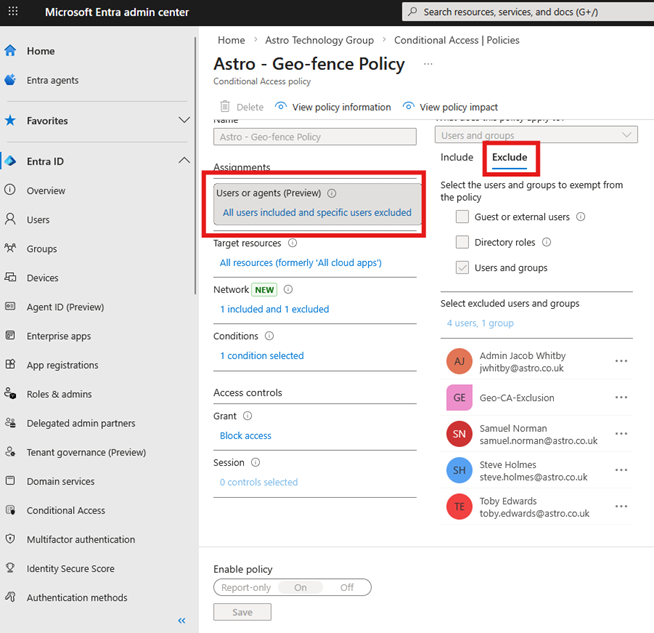Click info icon next to Guest or external users
Viewport: 654px width, 633px height.
point(581,217)
